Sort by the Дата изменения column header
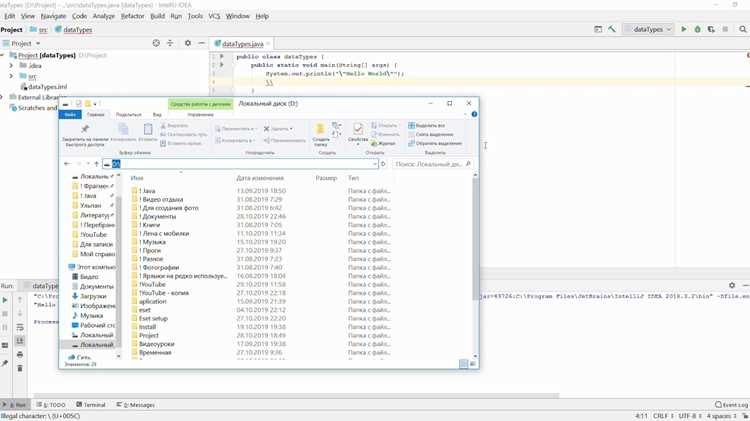 click(260, 178)
